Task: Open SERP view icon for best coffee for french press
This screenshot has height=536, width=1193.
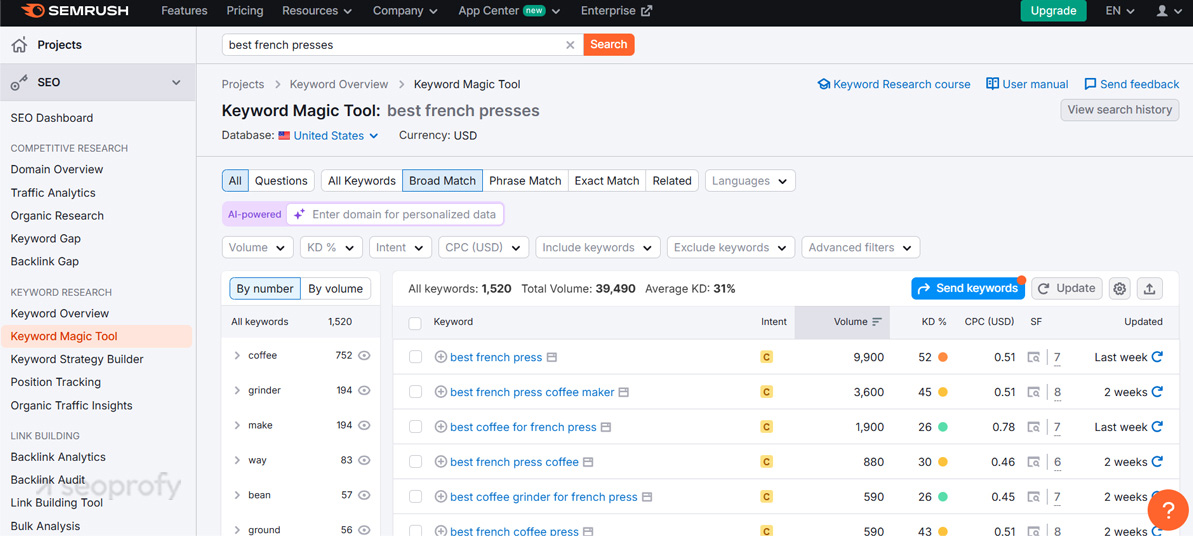Action: pyautogui.click(x=1033, y=427)
